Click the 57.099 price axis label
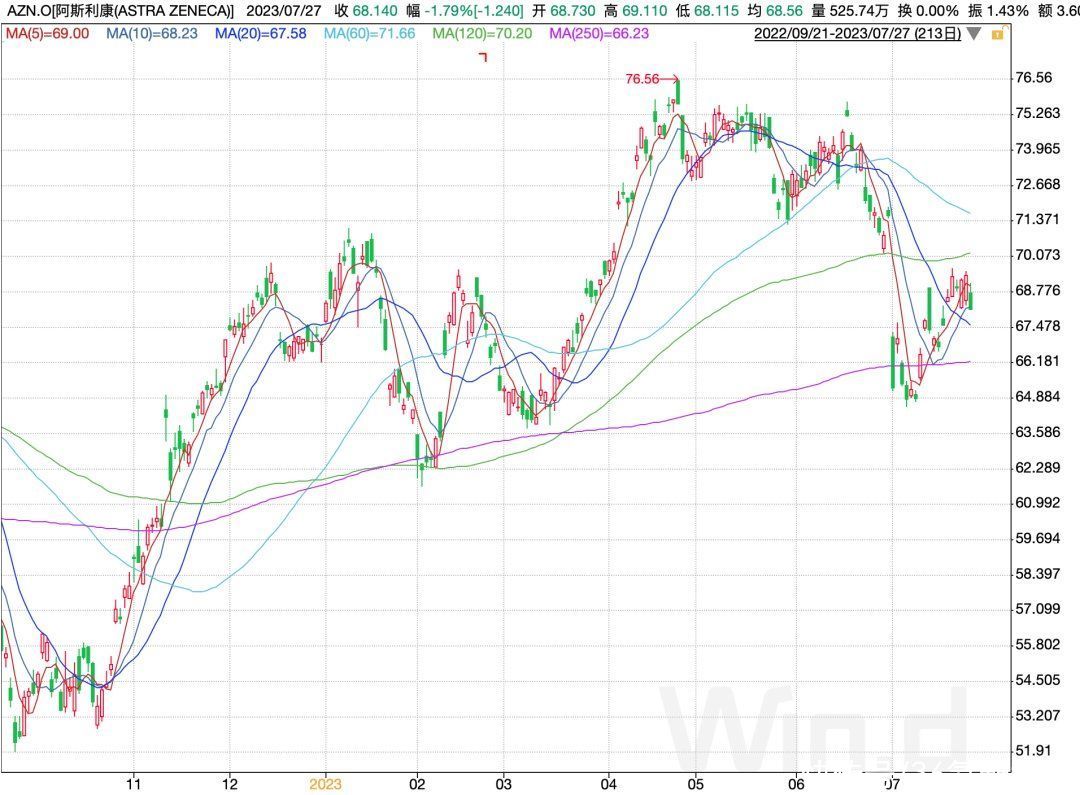1080x795 pixels. (x=1038, y=609)
